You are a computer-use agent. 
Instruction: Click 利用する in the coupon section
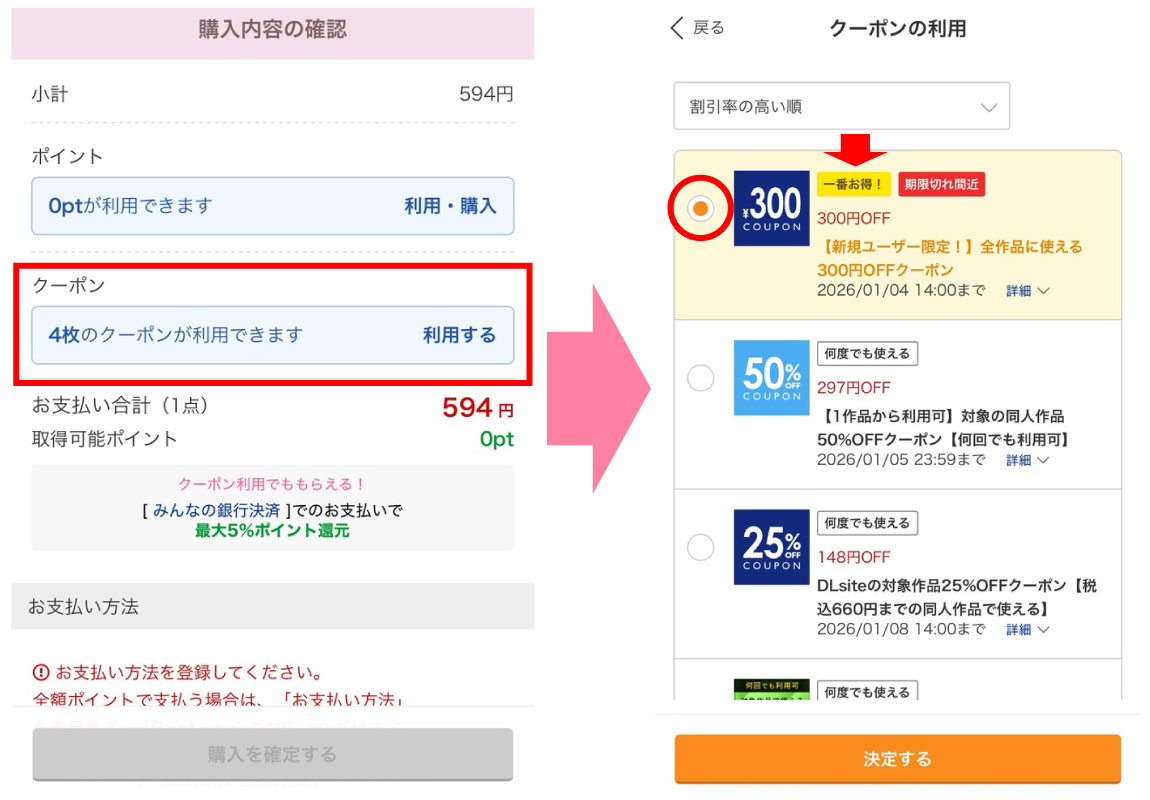[459, 335]
